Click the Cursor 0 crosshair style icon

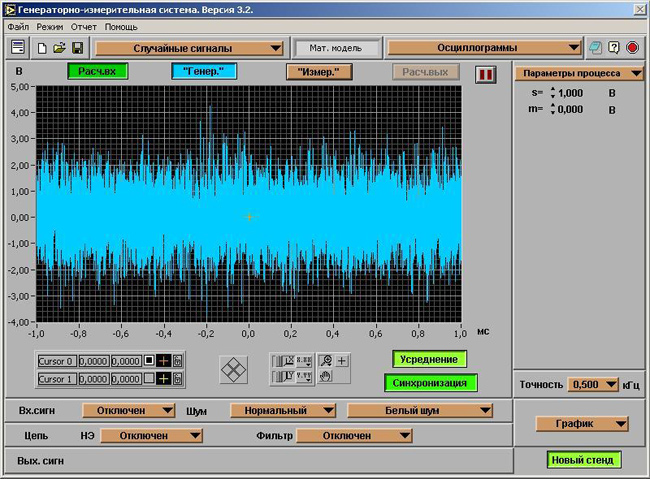click(x=164, y=361)
